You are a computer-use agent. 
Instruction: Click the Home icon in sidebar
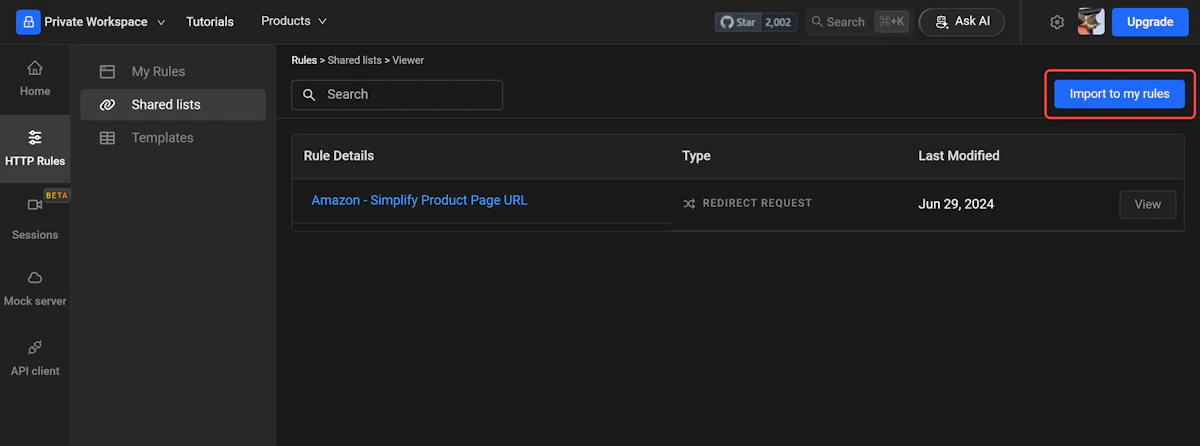click(x=35, y=68)
